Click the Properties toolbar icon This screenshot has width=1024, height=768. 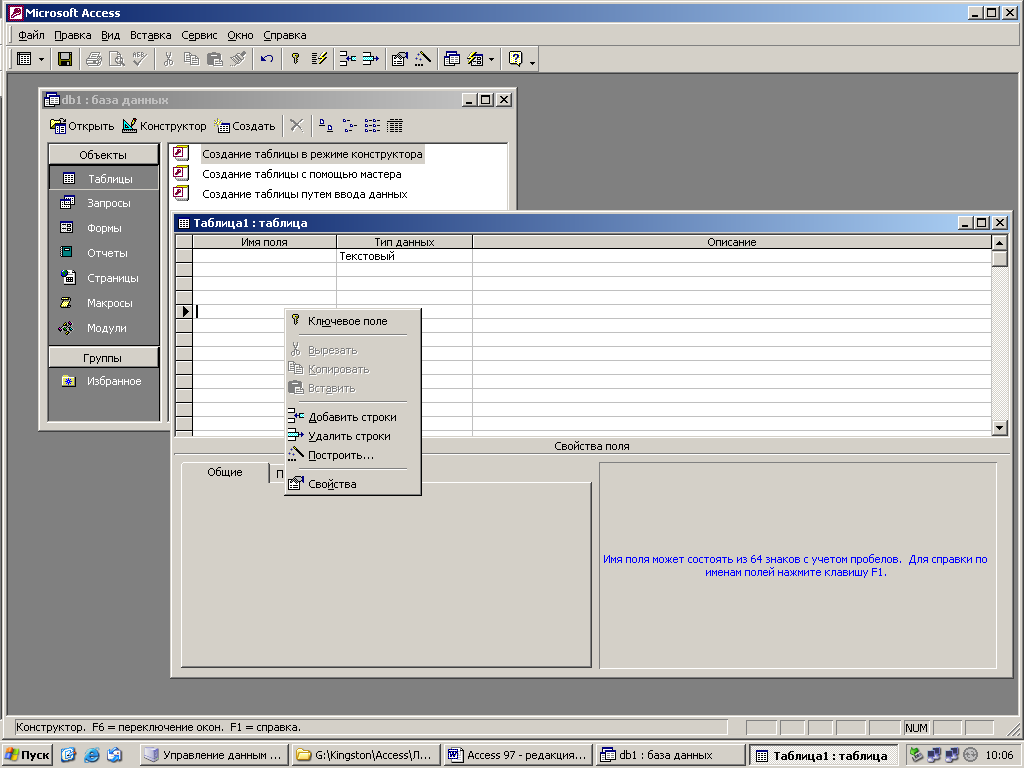click(400, 59)
